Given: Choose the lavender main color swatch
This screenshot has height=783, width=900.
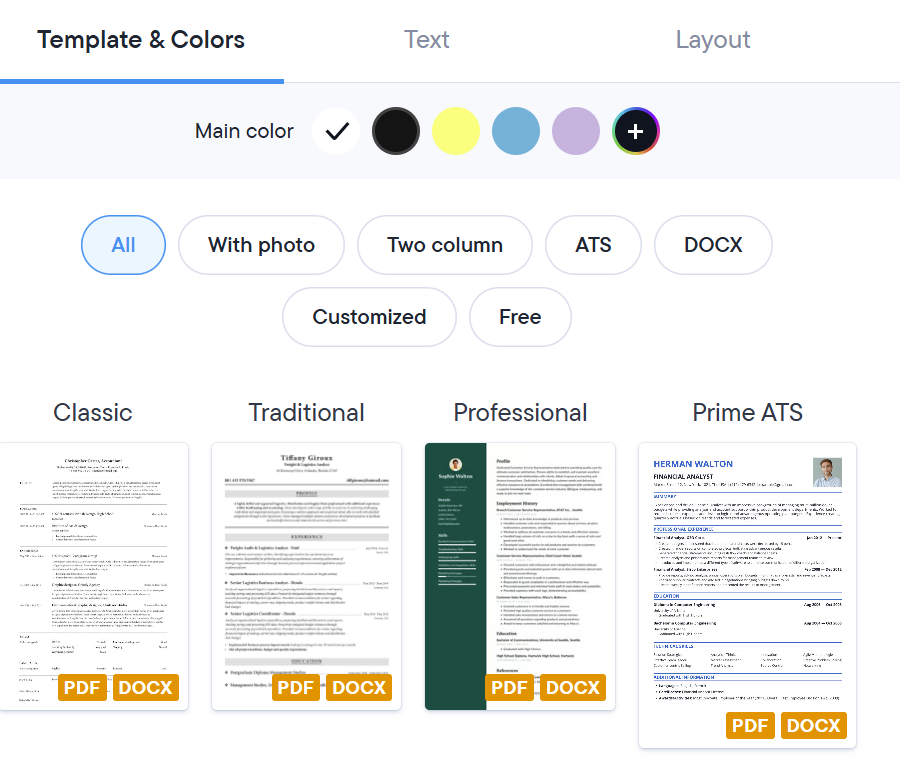Looking at the screenshot, I should pos(576,131).
